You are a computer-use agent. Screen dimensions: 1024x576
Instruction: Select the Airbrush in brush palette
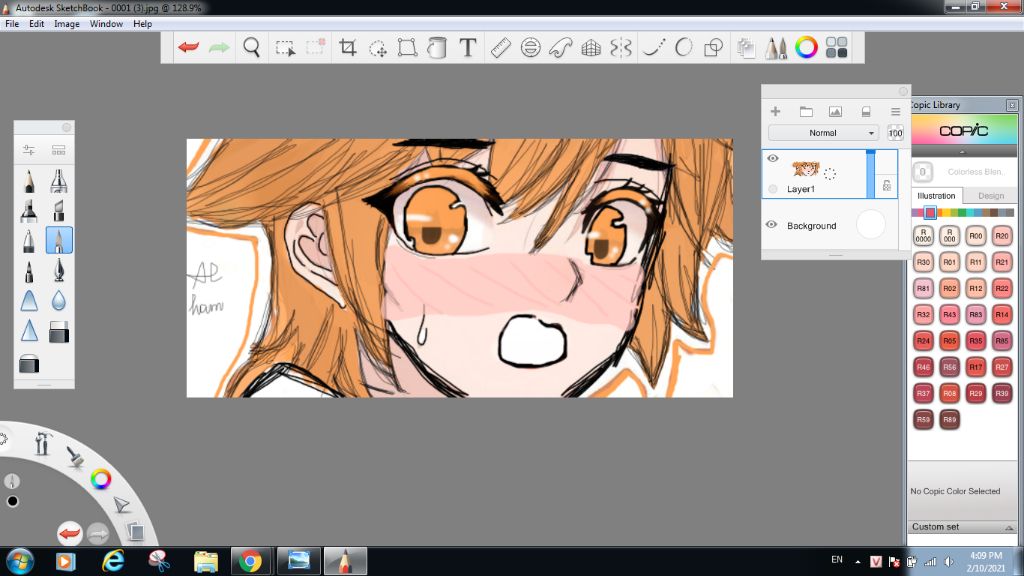[x=59, y=181]
